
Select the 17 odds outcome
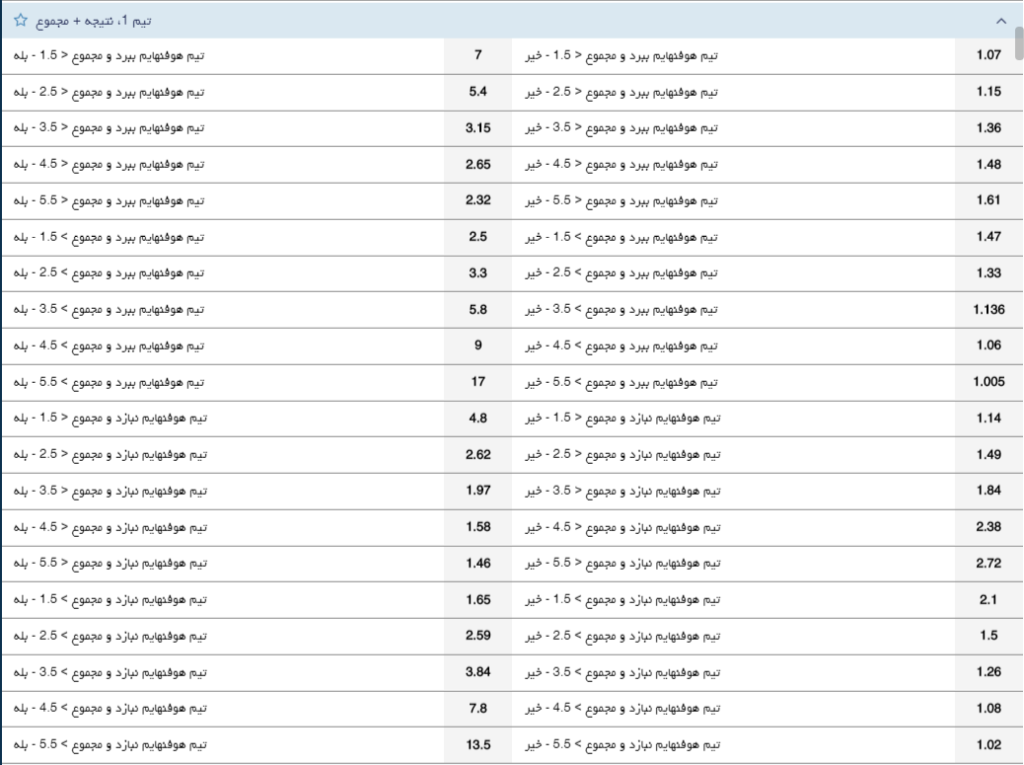click(x=477, y=382)
